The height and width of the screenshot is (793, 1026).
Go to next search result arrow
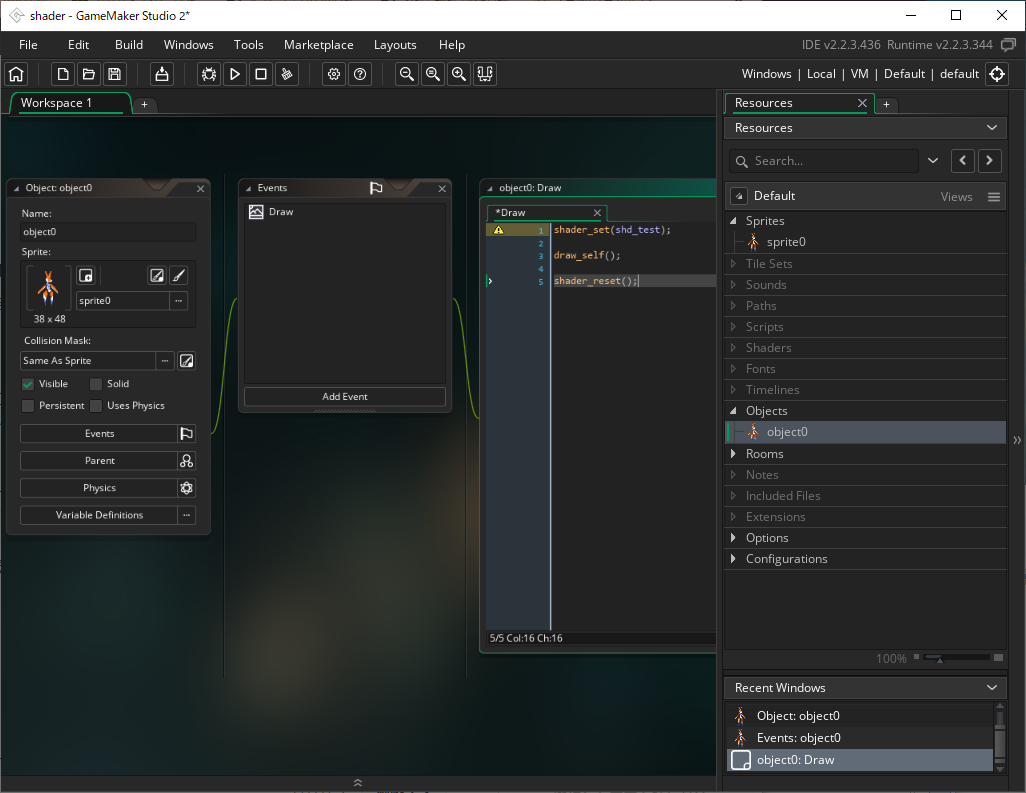990,161
